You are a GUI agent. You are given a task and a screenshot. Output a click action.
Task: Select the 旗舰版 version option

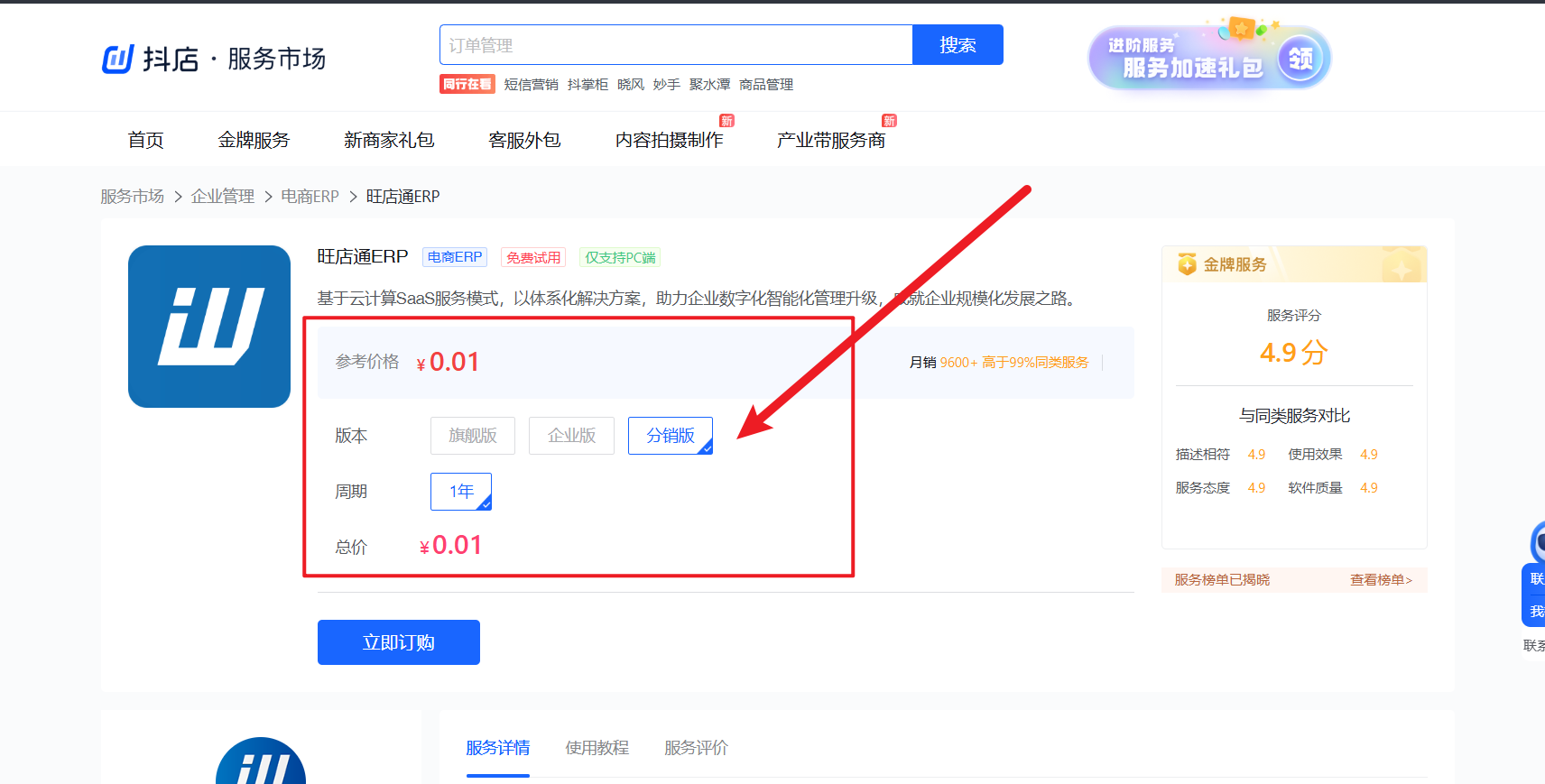[473, 436]
